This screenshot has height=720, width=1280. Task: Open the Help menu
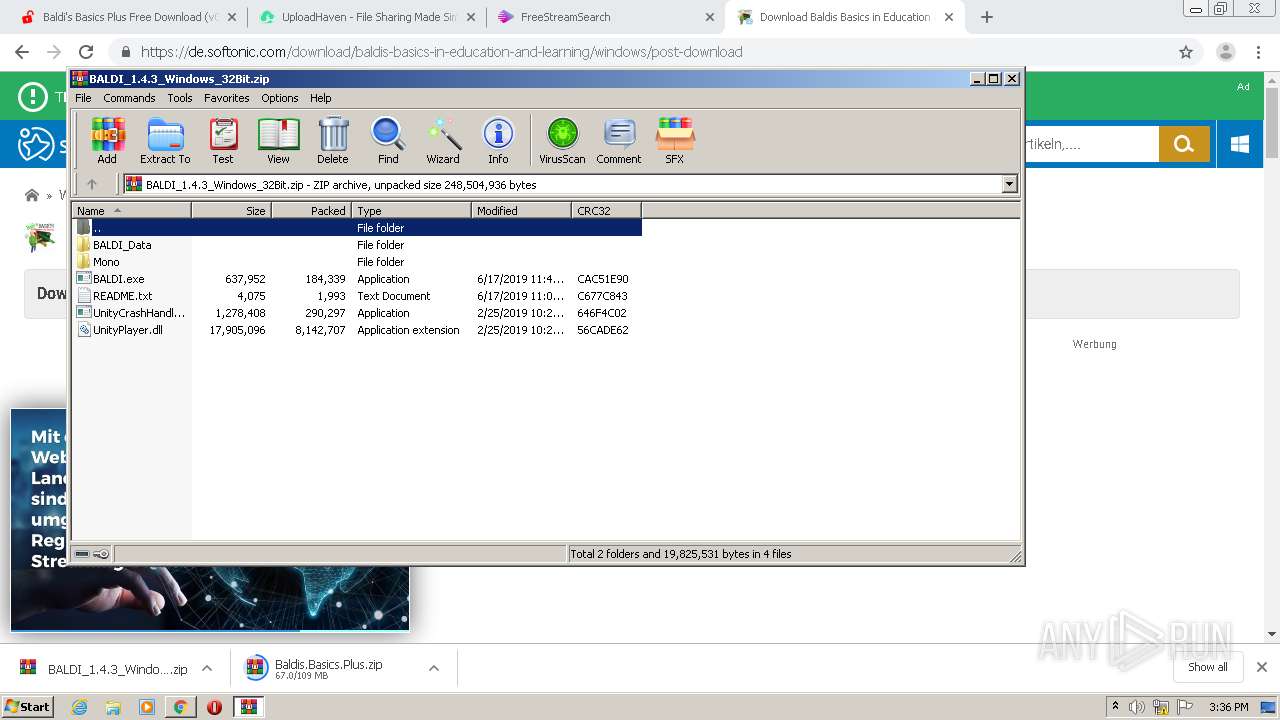pyautogui.click(x=321, y=98)
